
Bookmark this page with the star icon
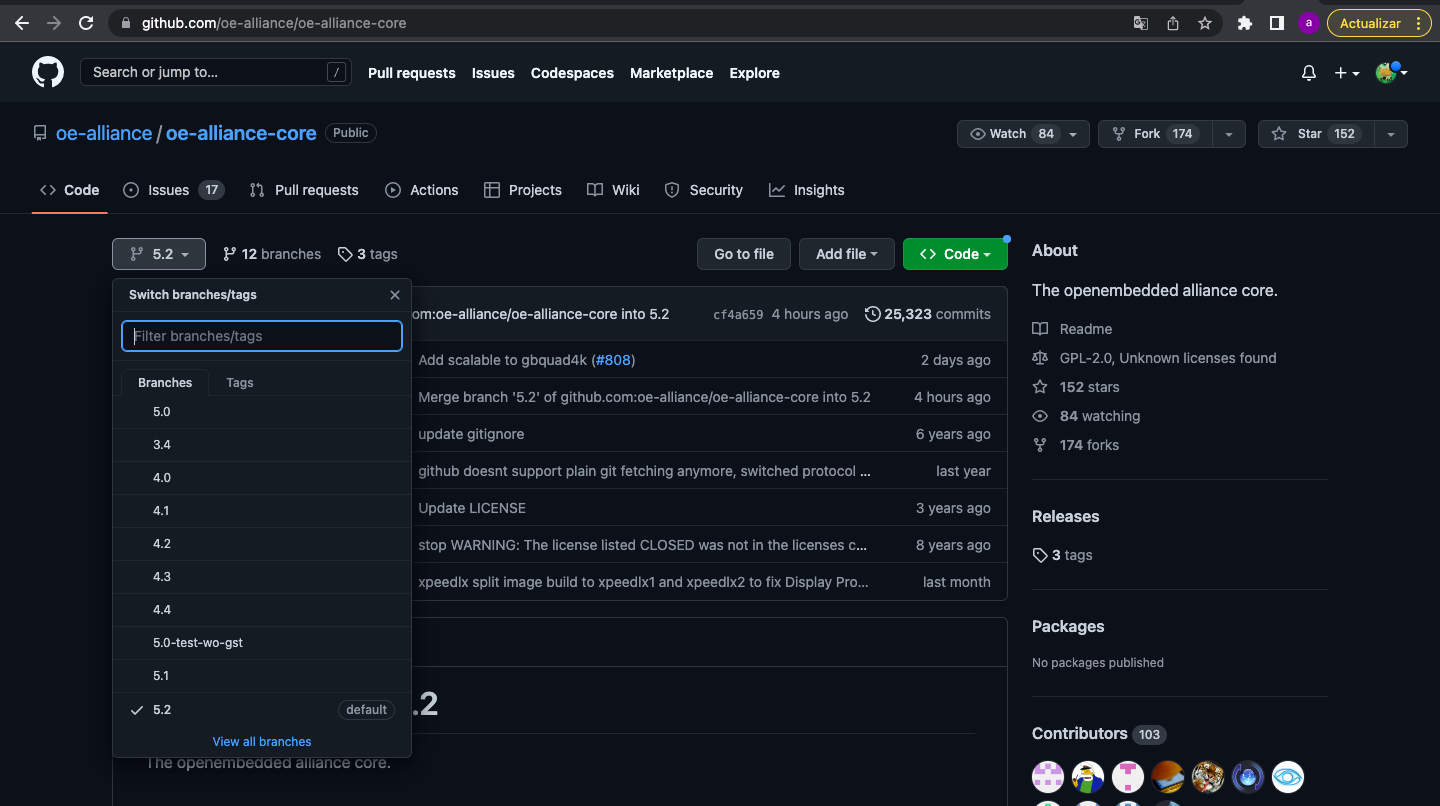1205,23
